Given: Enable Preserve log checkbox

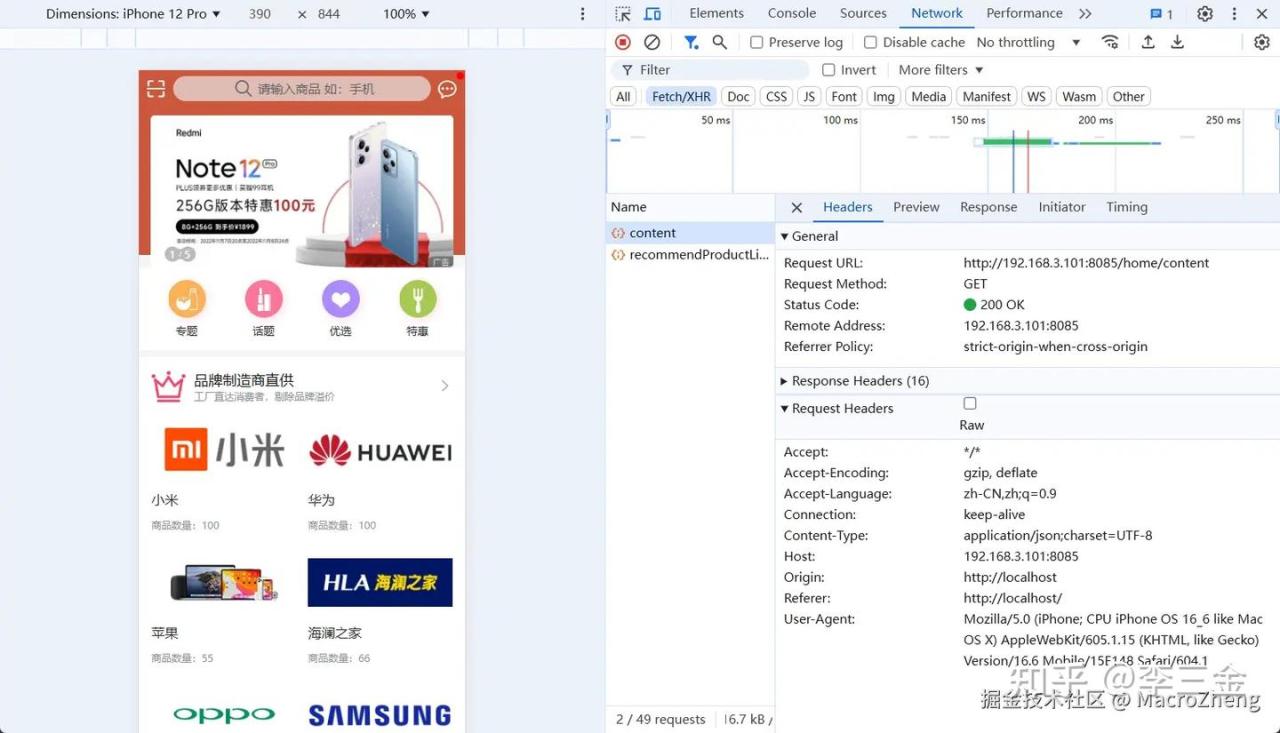Looking at the screenshot, I should 757,42.
